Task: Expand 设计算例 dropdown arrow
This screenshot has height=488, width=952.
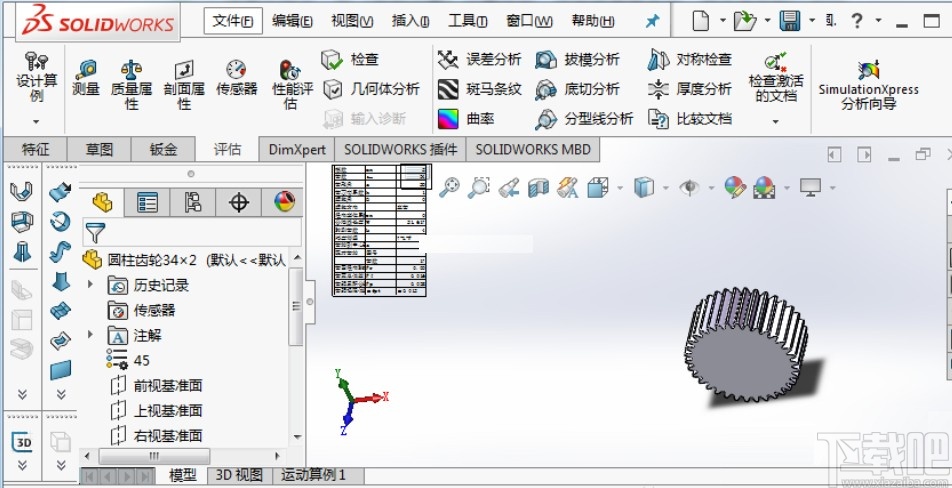Action: click(36, 122)
